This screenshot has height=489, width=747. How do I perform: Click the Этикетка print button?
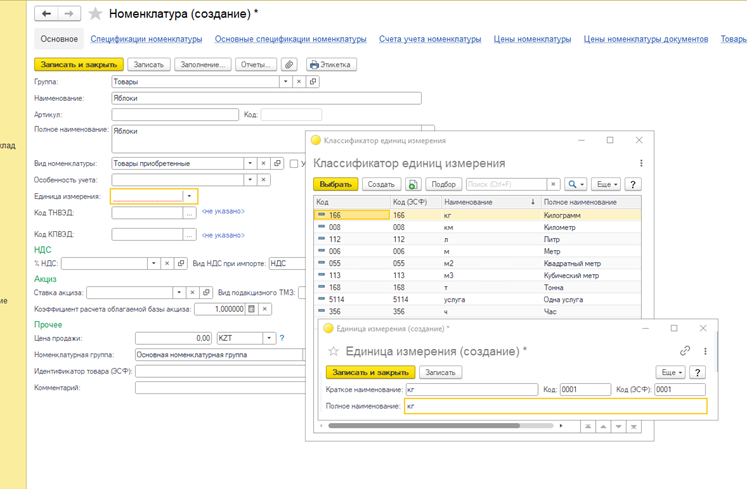point(331,65)
